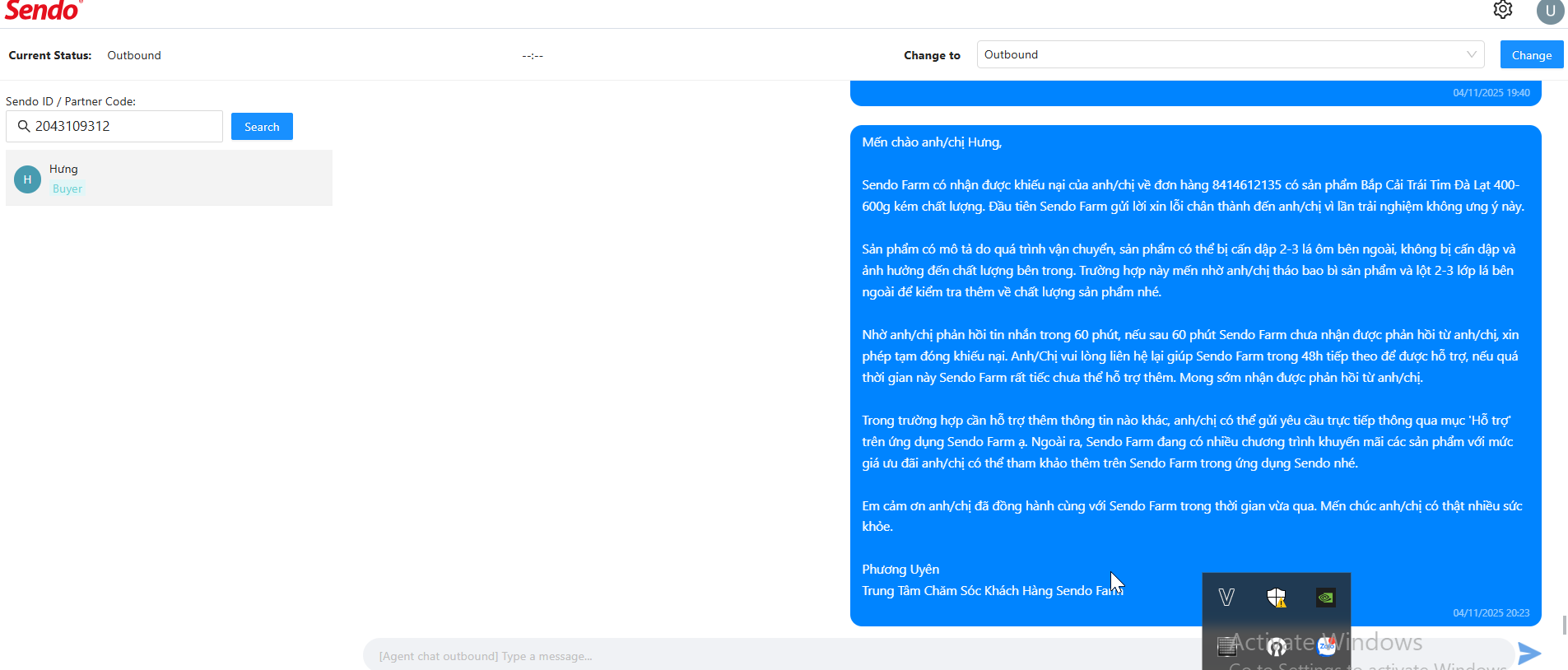Screen dimensions: 1568x670
Task: Open the Change to status dropdown
Action: click(x=1231, y=54)
